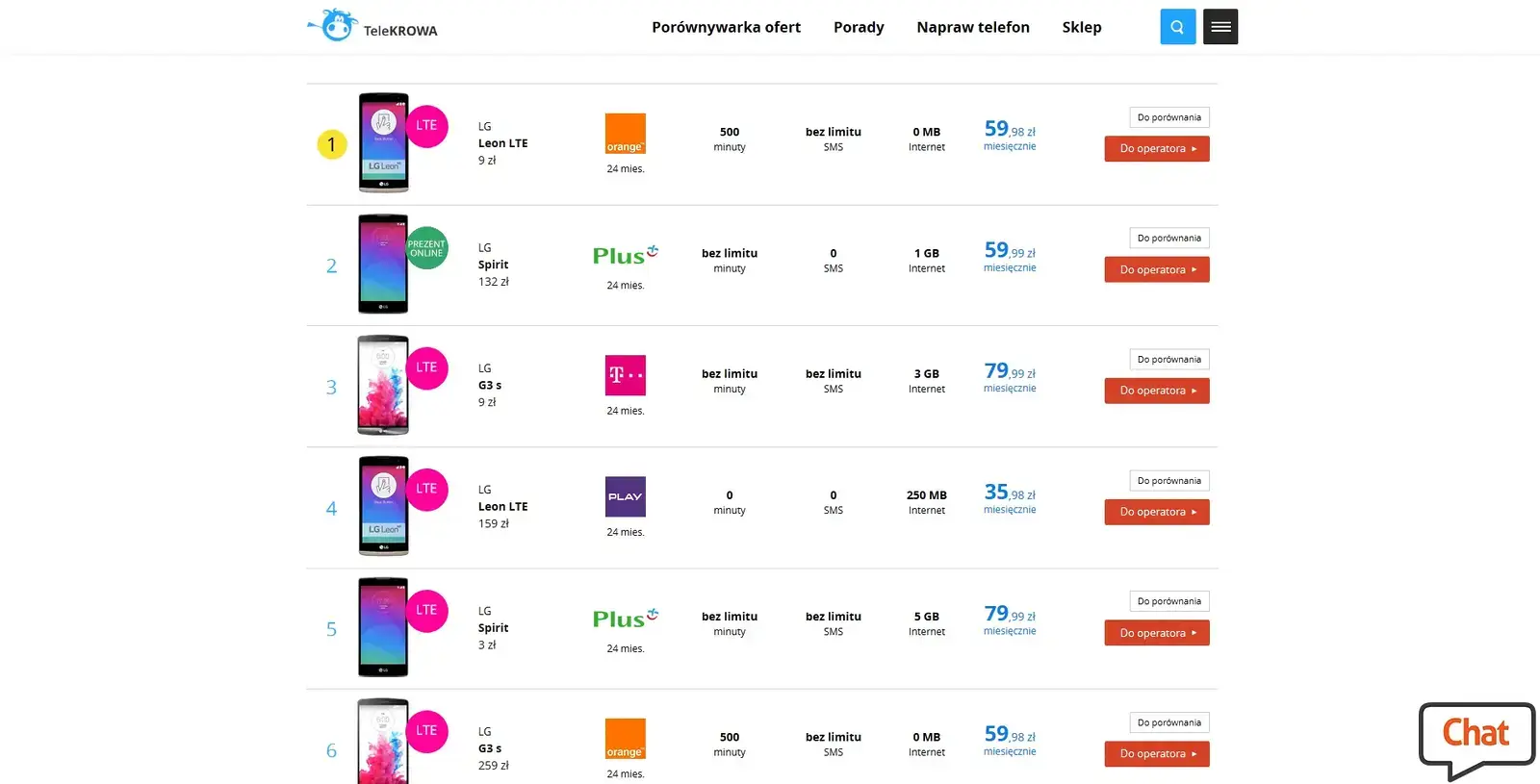The height and width of the screenshot is (784, 1540).
Task: Click the green Prezent Online badge
Action: click(x=426, y=248)
